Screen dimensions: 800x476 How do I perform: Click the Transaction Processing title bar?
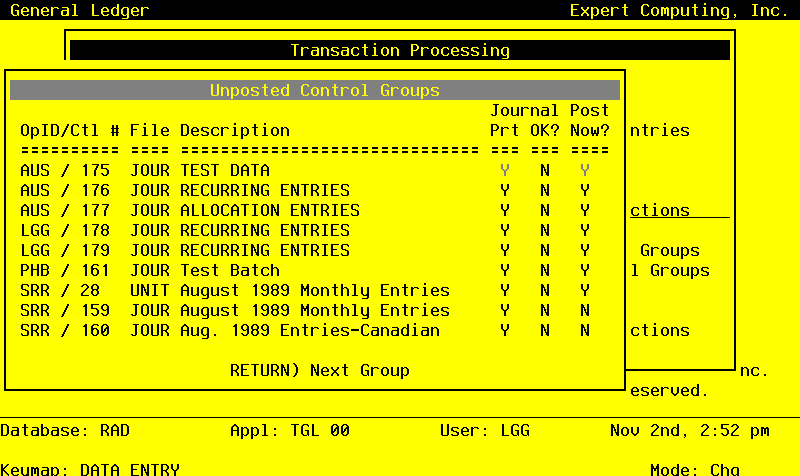click(400, 50)
